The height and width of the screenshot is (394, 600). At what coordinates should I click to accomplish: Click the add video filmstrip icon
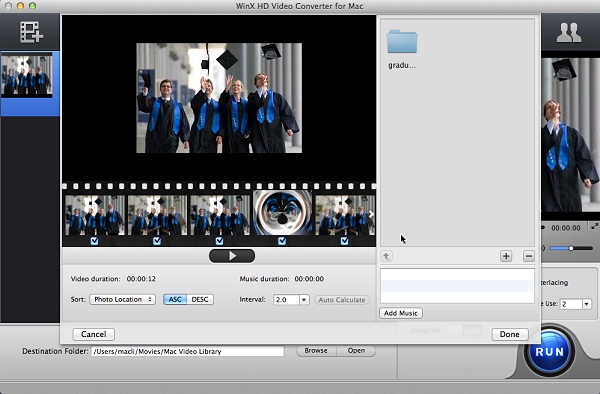[x=31, y=32]
